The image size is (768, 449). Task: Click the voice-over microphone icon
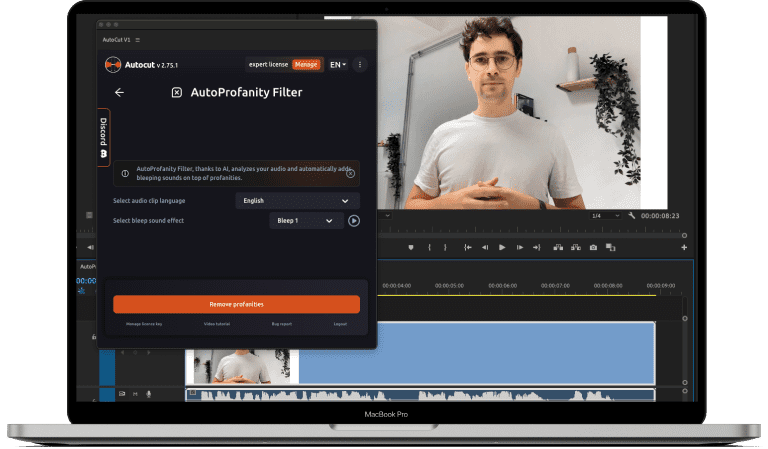(x=149, y=394)
